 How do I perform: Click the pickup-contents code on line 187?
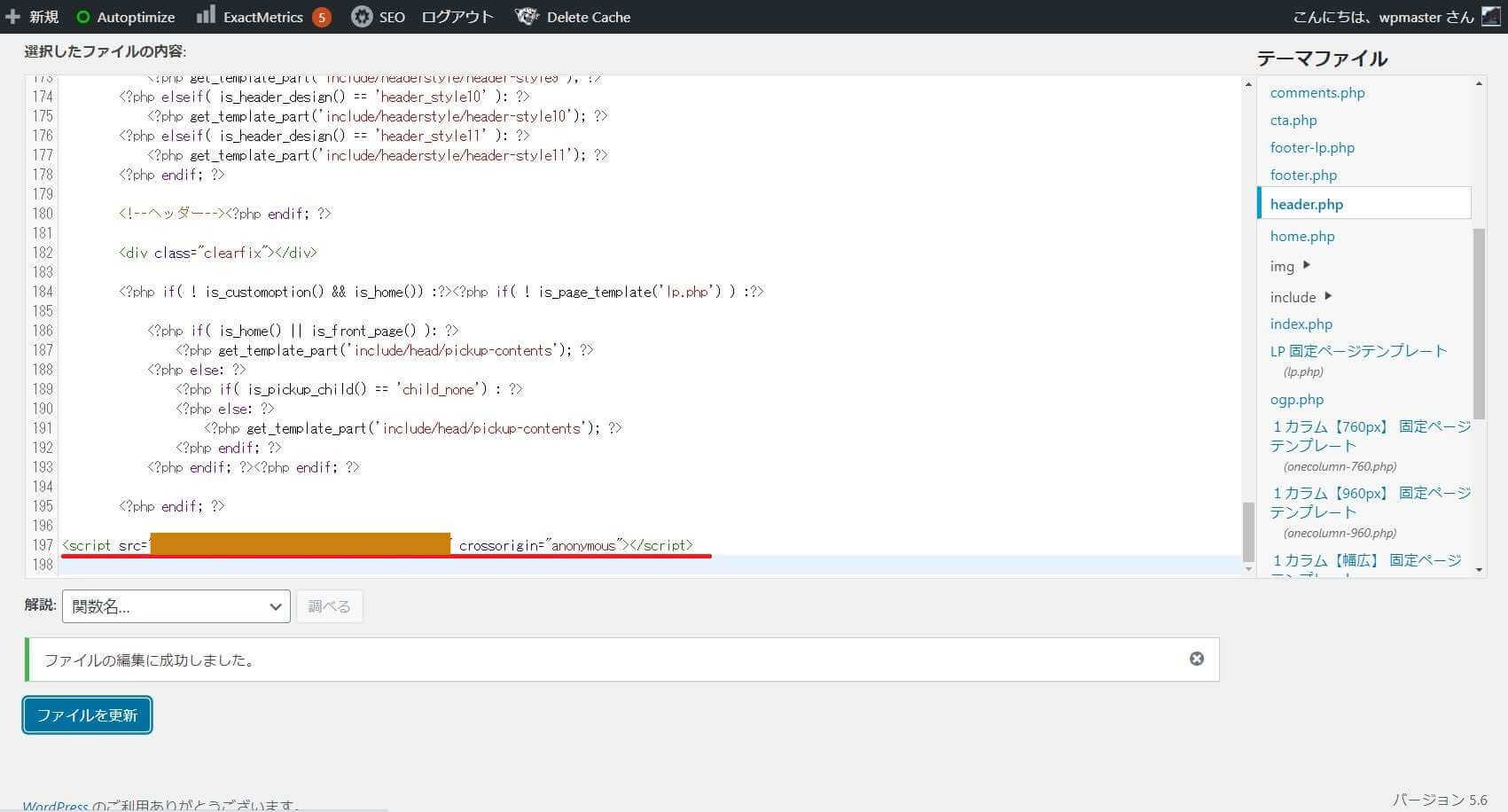tap(385, 350)
